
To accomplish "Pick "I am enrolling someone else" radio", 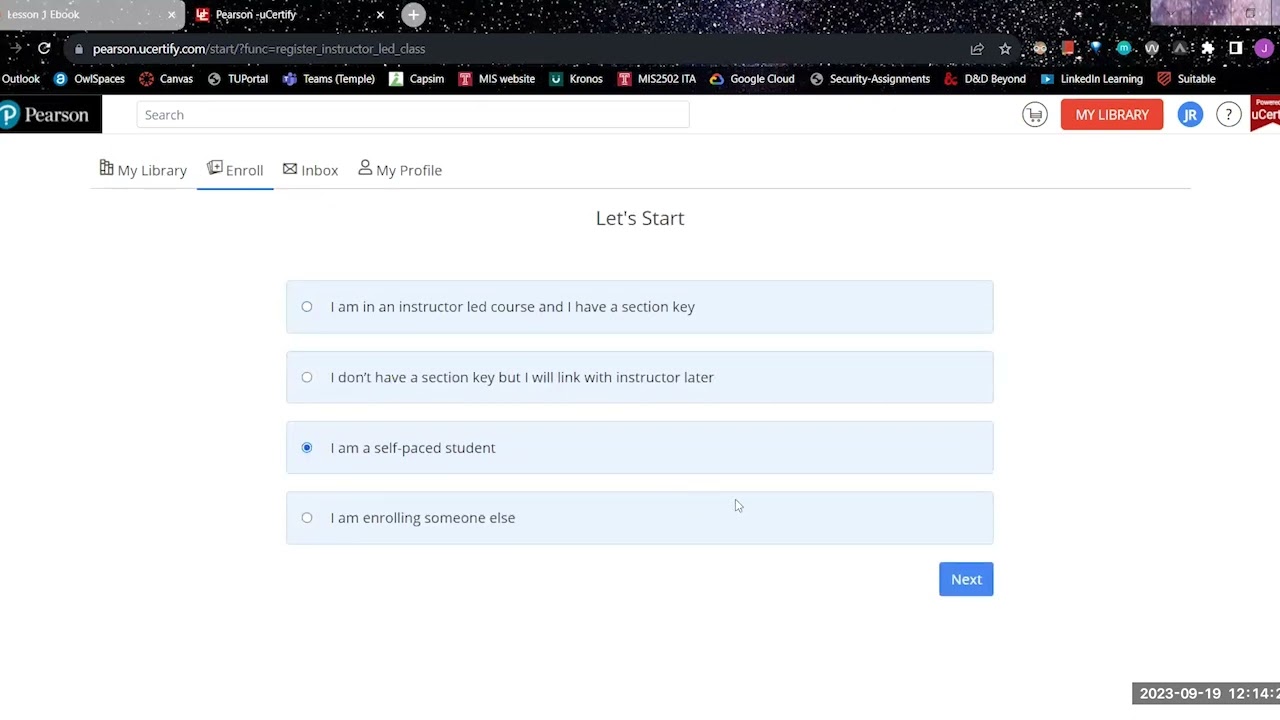I will [x=307, y=517].
